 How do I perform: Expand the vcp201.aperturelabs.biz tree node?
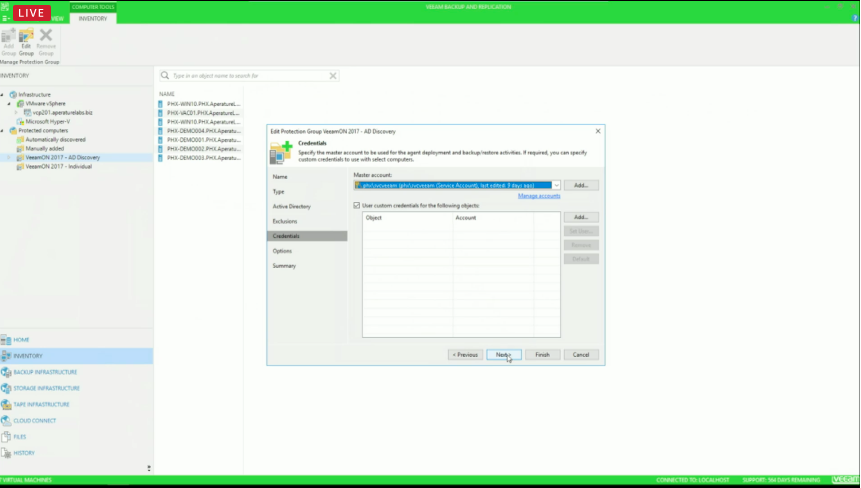coord(16,112)
